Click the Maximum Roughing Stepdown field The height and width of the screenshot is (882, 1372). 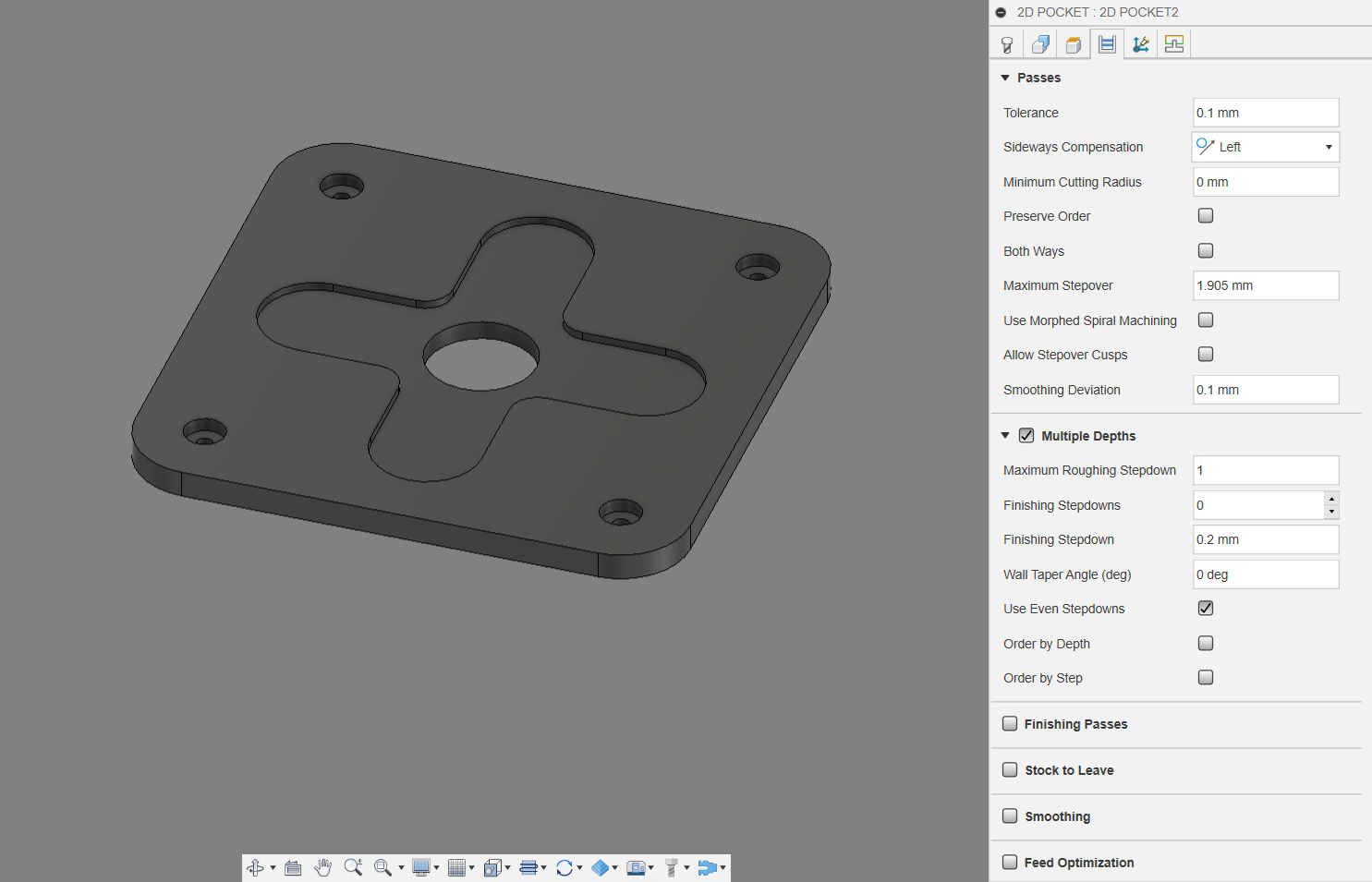1266,470
